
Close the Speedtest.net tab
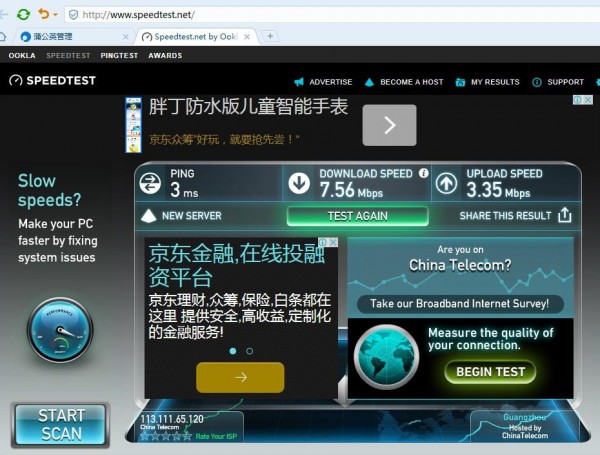[247, 37]
